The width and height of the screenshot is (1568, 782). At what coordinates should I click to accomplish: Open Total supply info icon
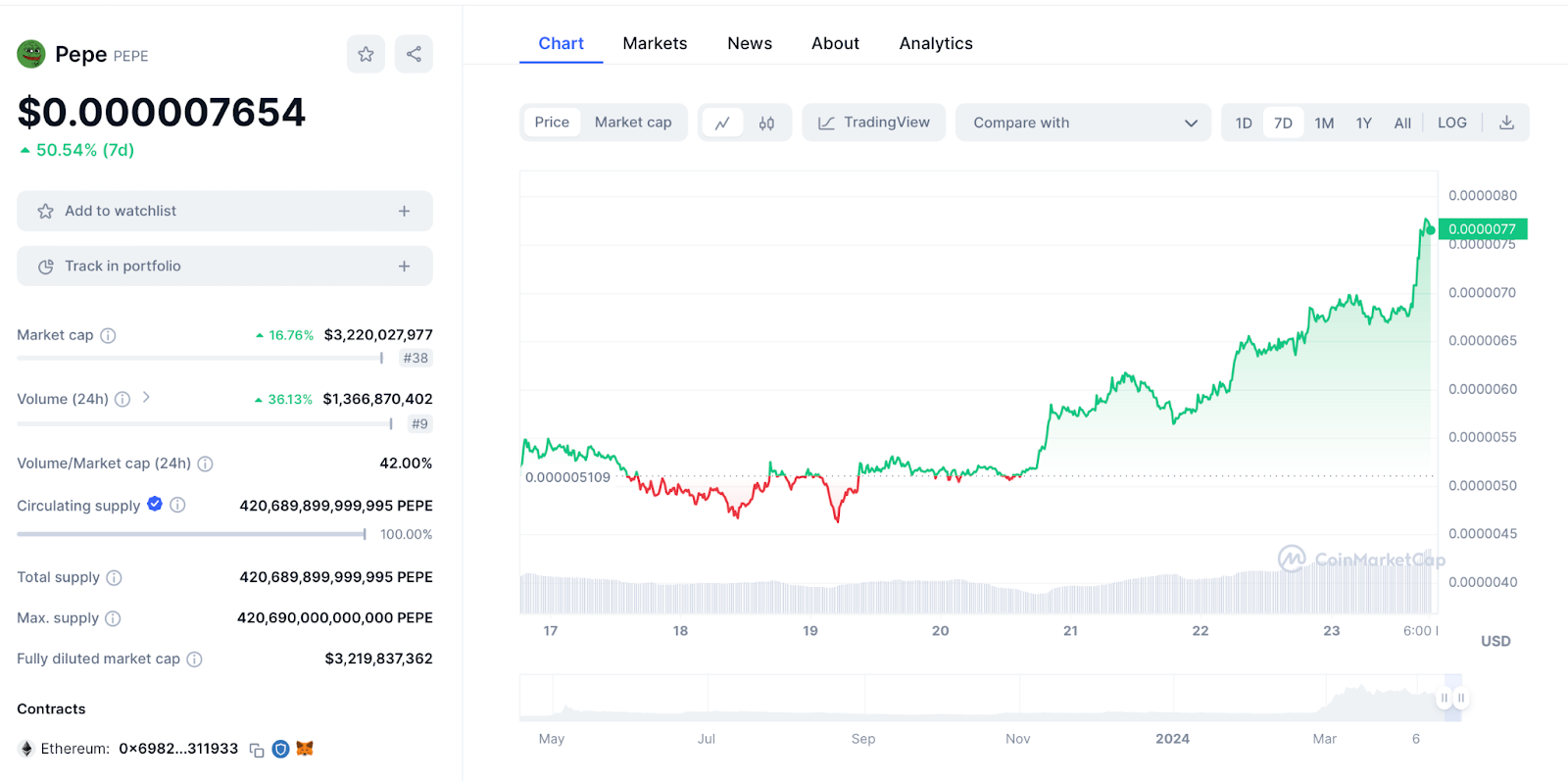[x=114, y=578]
